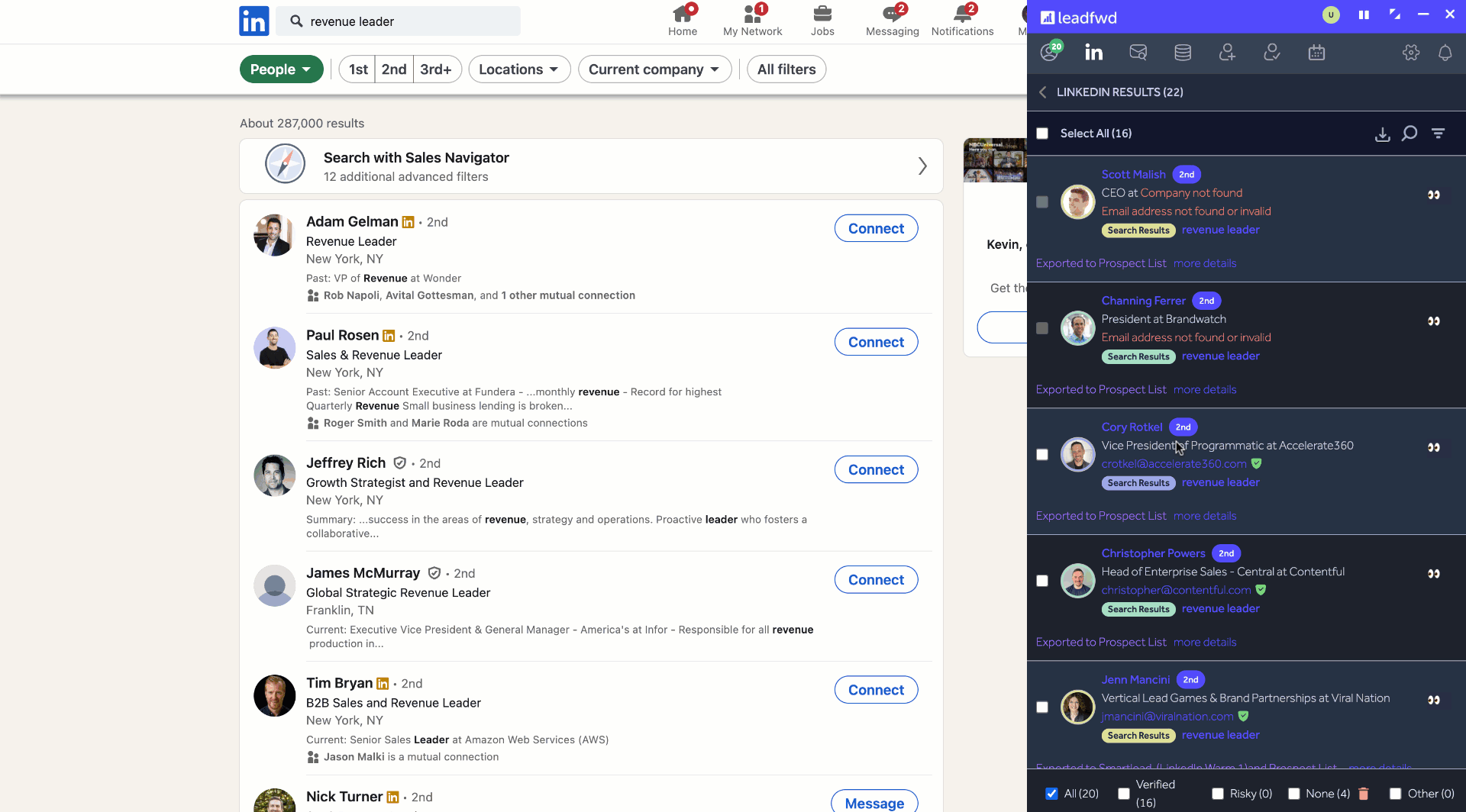Toggle the 2nd connections filter
This screenshot has width=1466, height=812.
(x=394, y=69)
